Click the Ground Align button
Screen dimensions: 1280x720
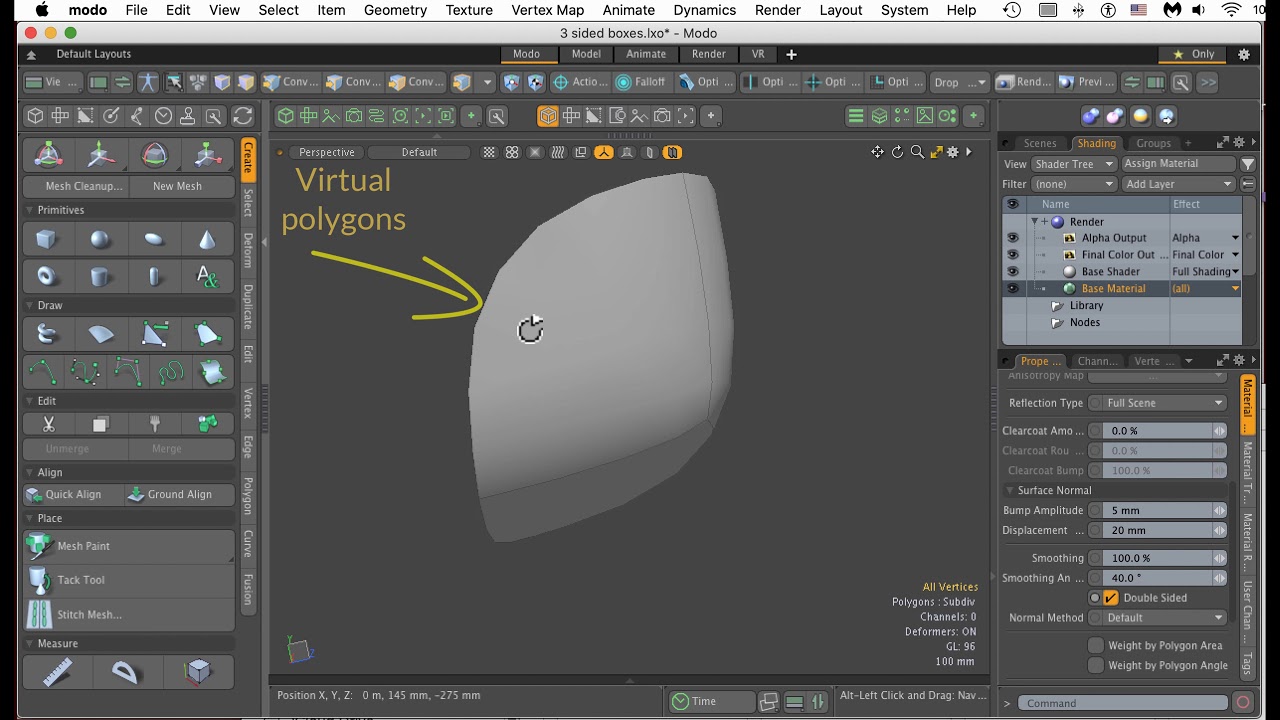point(181,494)
